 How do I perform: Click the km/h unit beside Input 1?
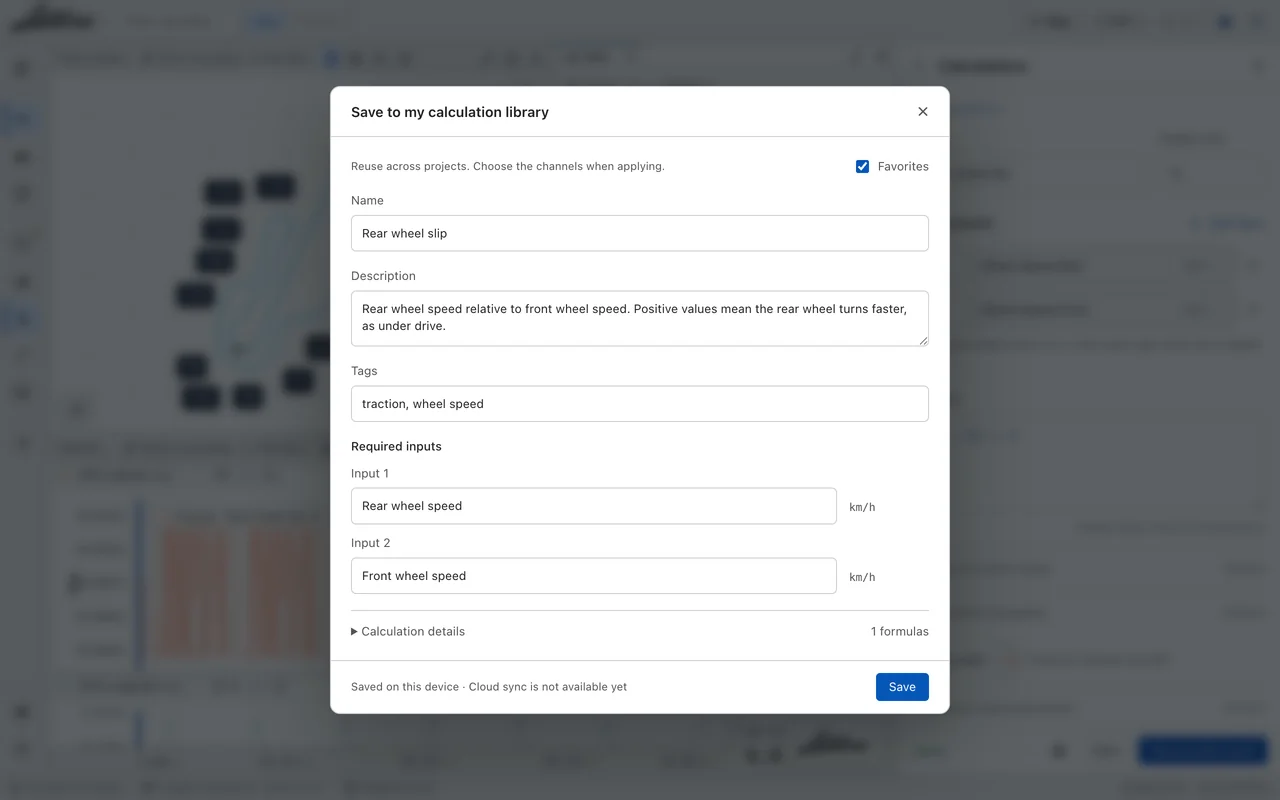click(x=862, y=507)
